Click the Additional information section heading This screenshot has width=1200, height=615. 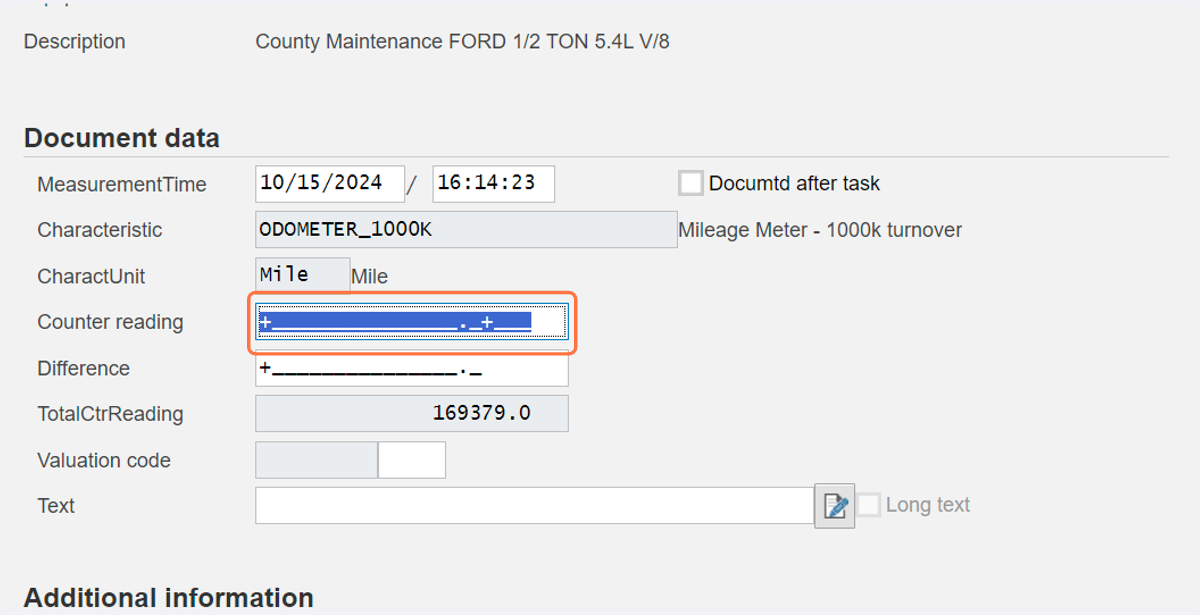pyautogui.click(x=169, y=598)
